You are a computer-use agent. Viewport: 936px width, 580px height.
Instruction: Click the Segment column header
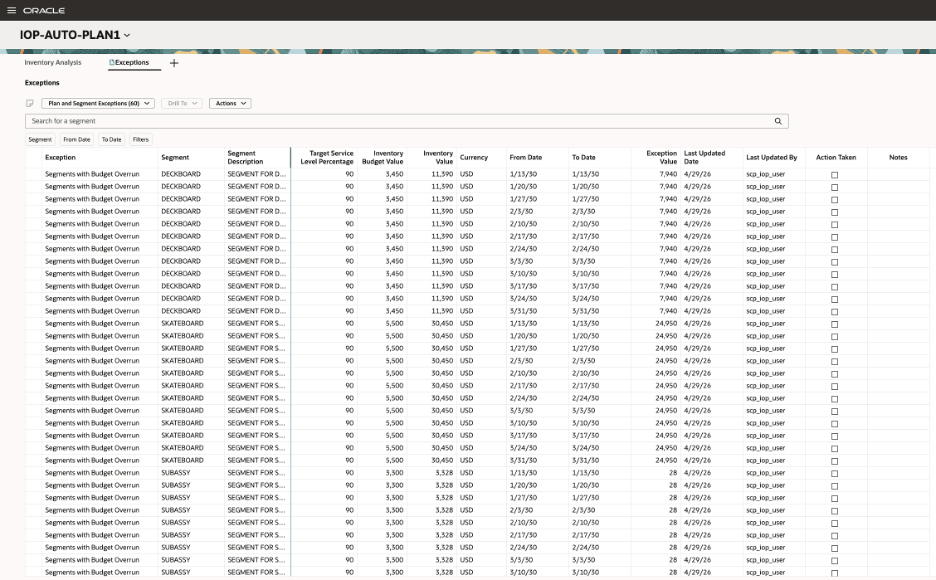[175, 158]
